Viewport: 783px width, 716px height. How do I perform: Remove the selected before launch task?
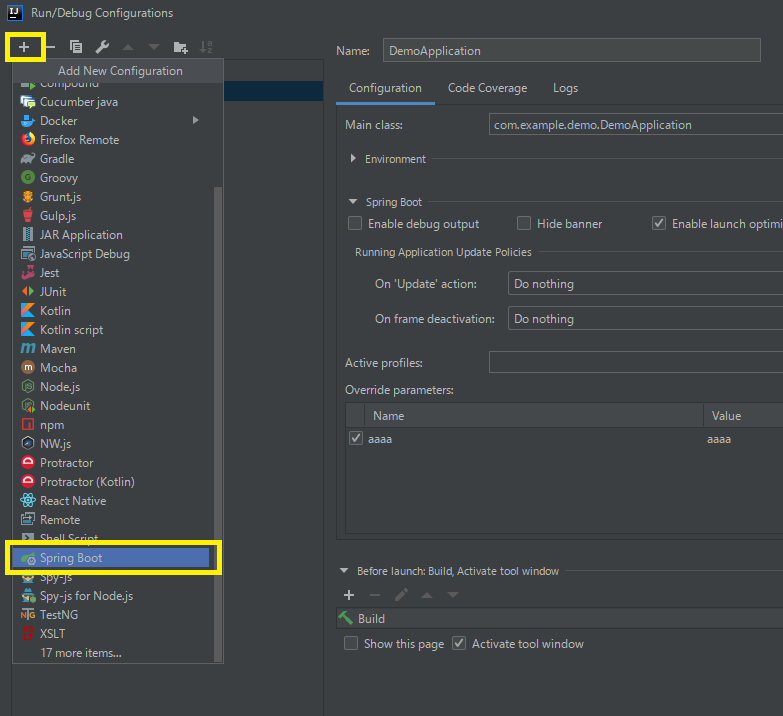375,595
